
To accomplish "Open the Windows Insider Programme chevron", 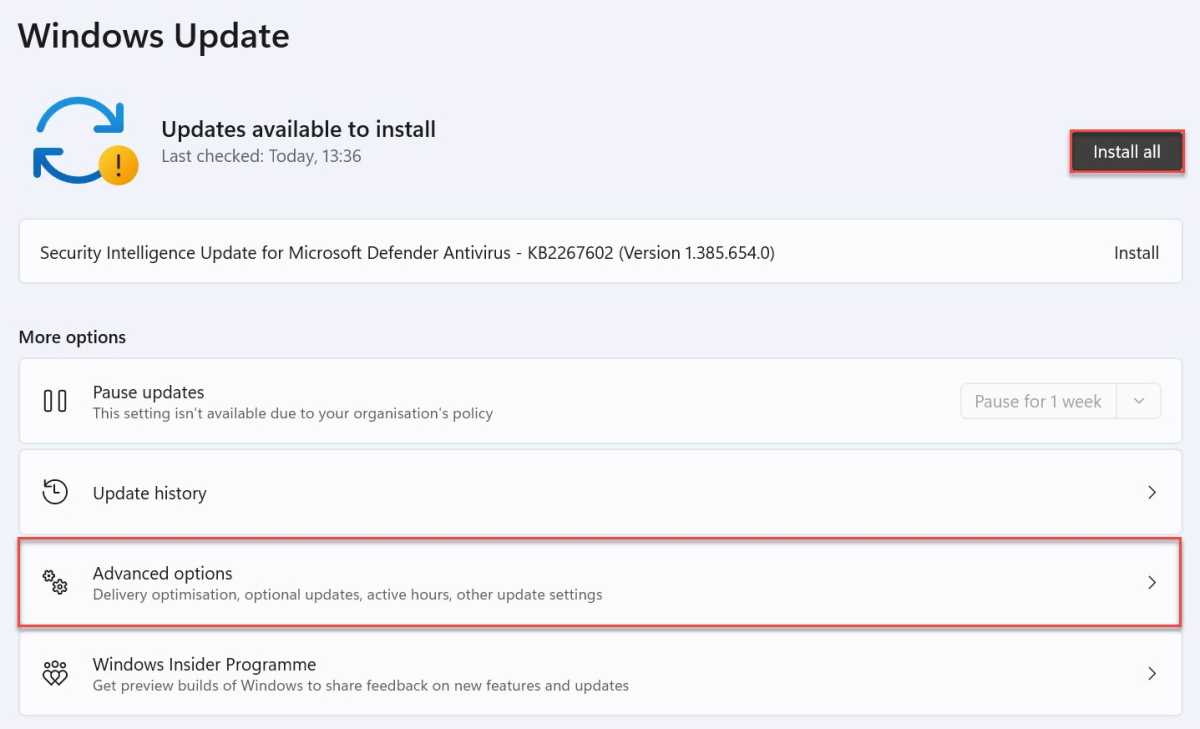I will pyautogui.click(x=1152, y=673).
